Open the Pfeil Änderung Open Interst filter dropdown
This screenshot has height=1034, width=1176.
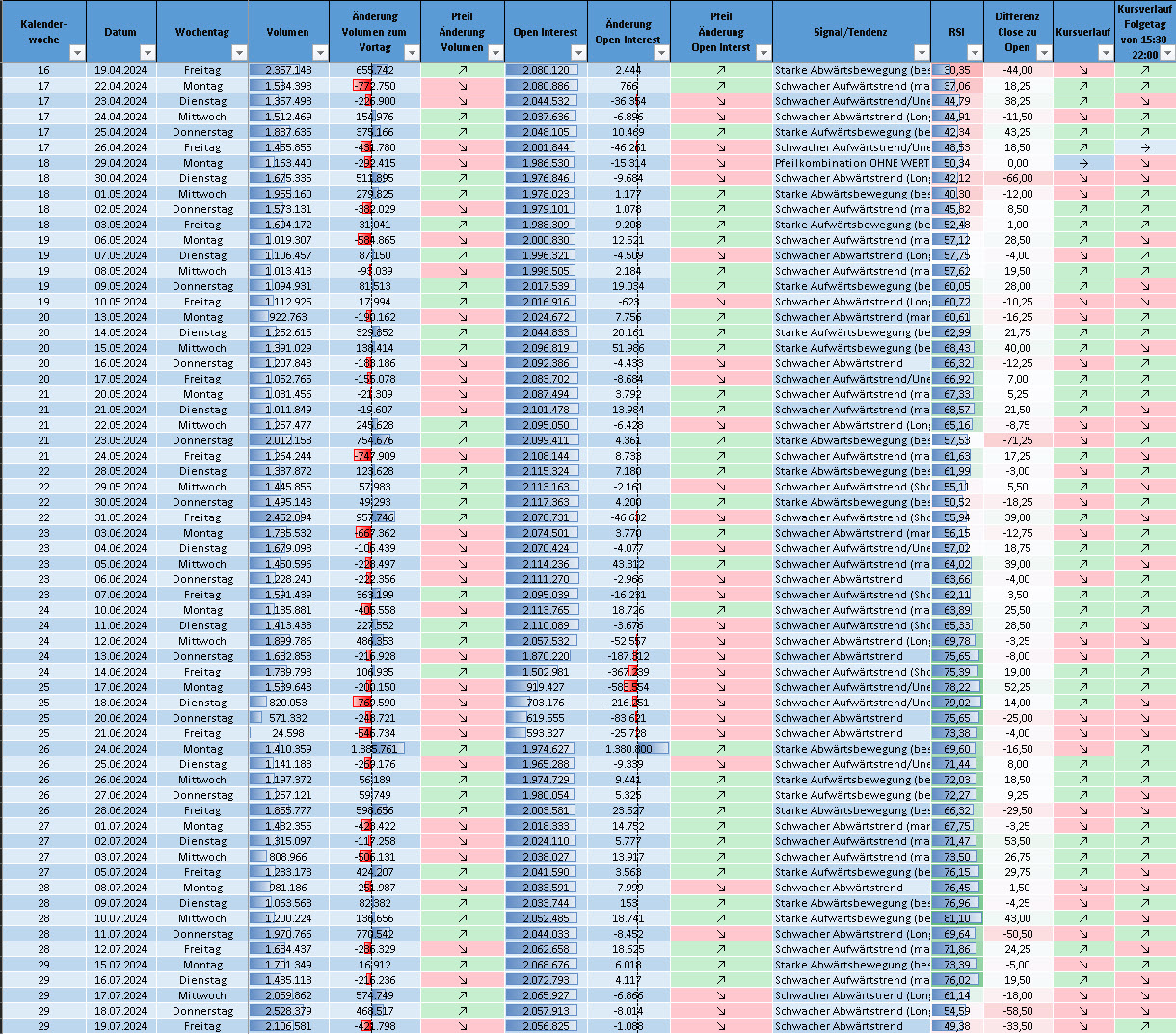763,53
